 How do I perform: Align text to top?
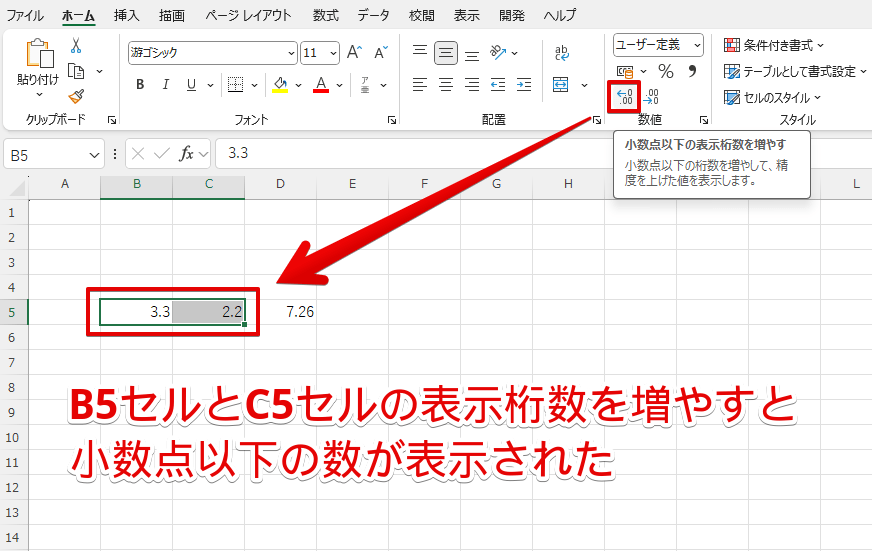coord(420,52)
